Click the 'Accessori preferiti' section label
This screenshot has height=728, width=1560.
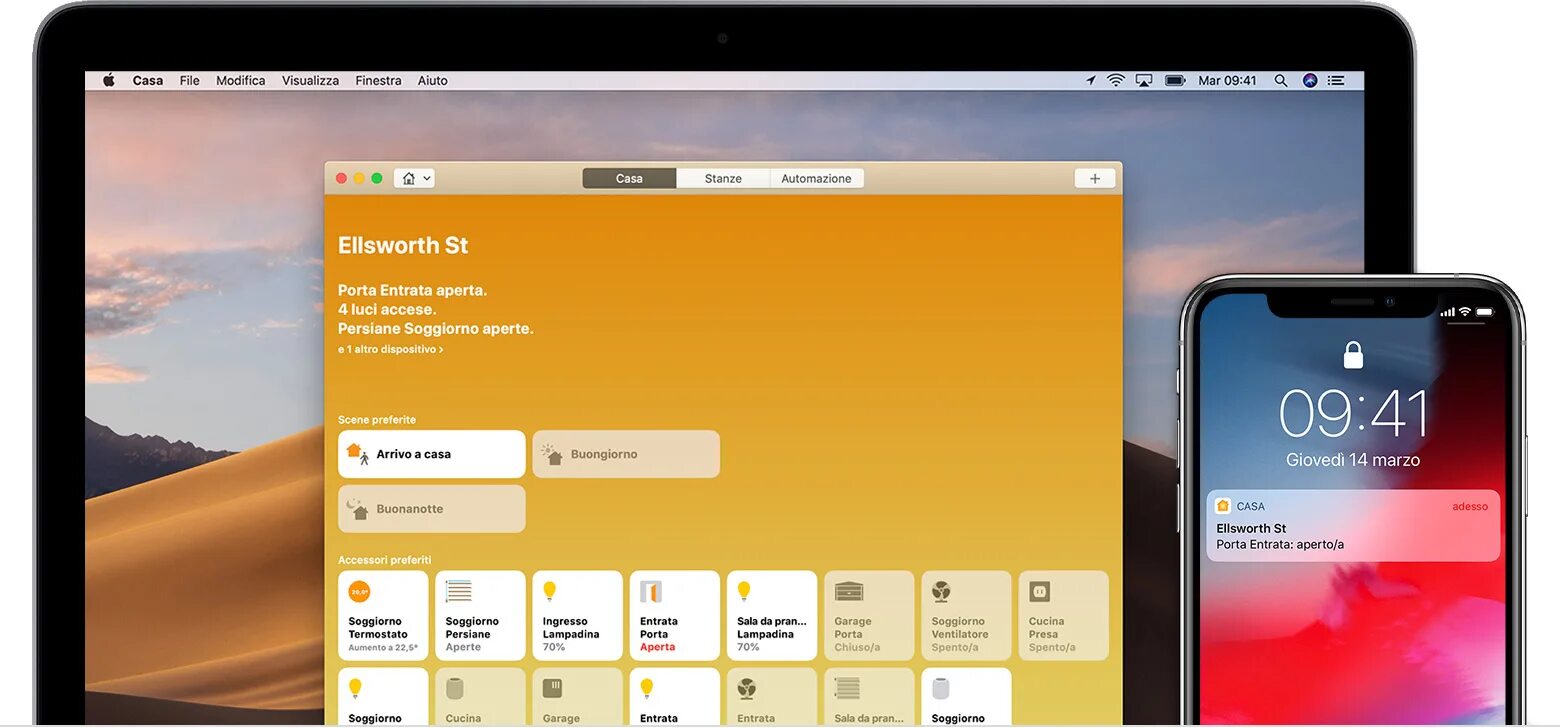point(384,560)
